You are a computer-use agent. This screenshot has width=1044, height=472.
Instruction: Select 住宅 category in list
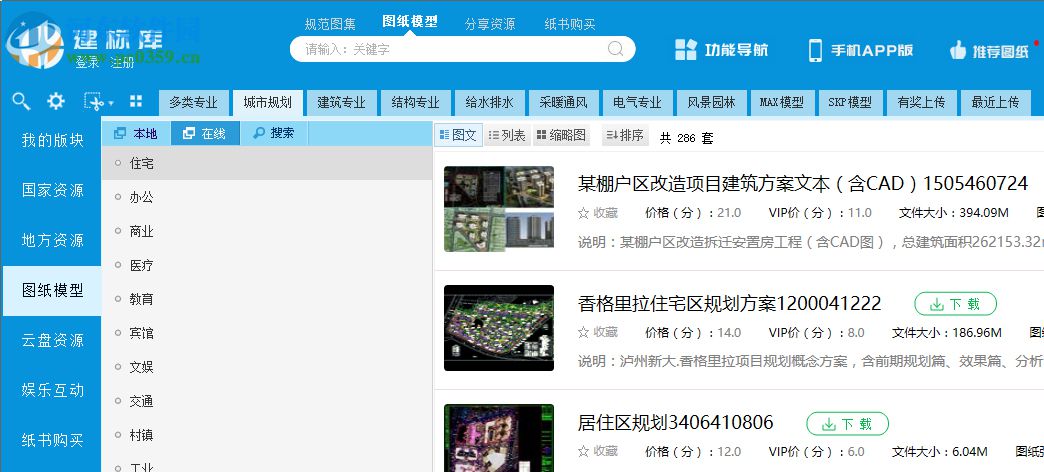coord(266,163)
